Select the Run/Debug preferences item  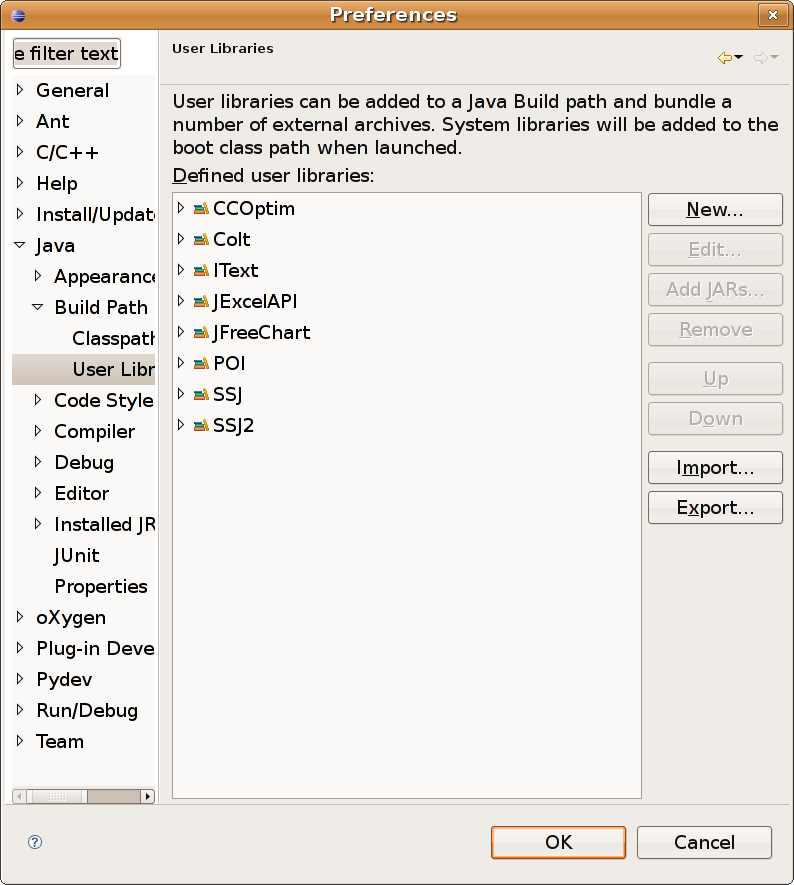coord(87,711)
